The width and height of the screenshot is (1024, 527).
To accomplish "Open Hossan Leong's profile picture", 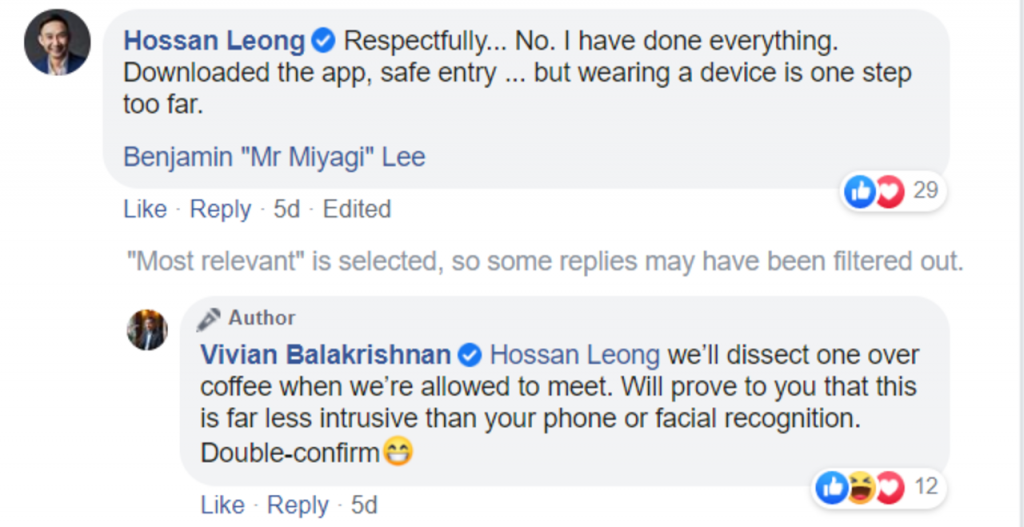I will pos(57,42).
